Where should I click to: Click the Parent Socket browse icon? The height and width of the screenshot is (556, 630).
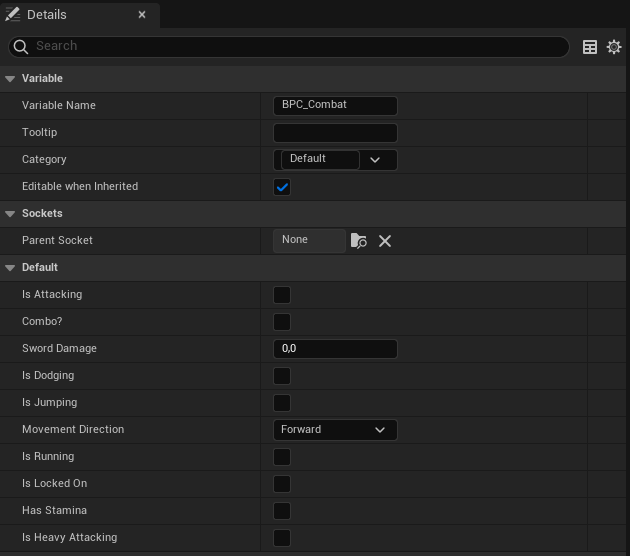pyautogui.click(x=359, y=241)
